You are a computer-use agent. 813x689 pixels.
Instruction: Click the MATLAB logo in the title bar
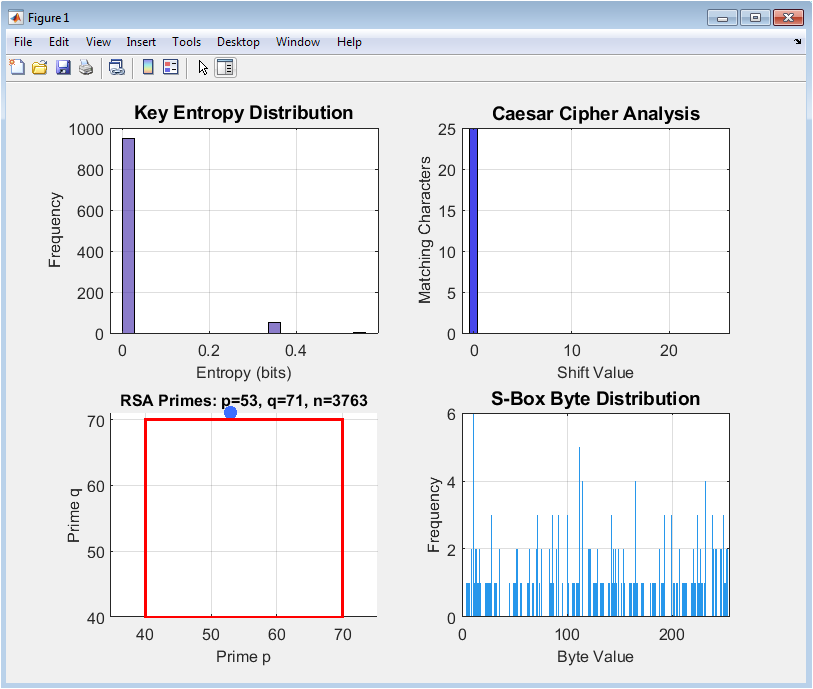(15, 18)
